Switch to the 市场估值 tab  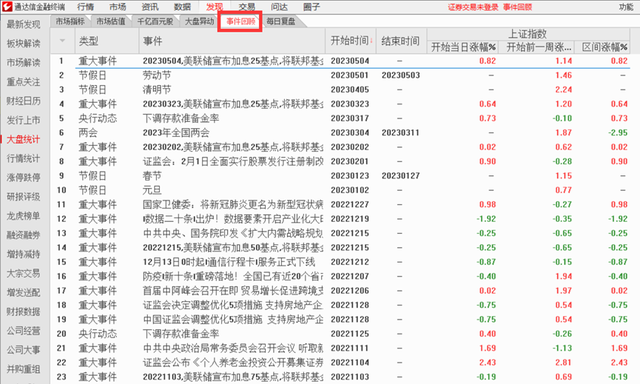(x=111, y=21)
